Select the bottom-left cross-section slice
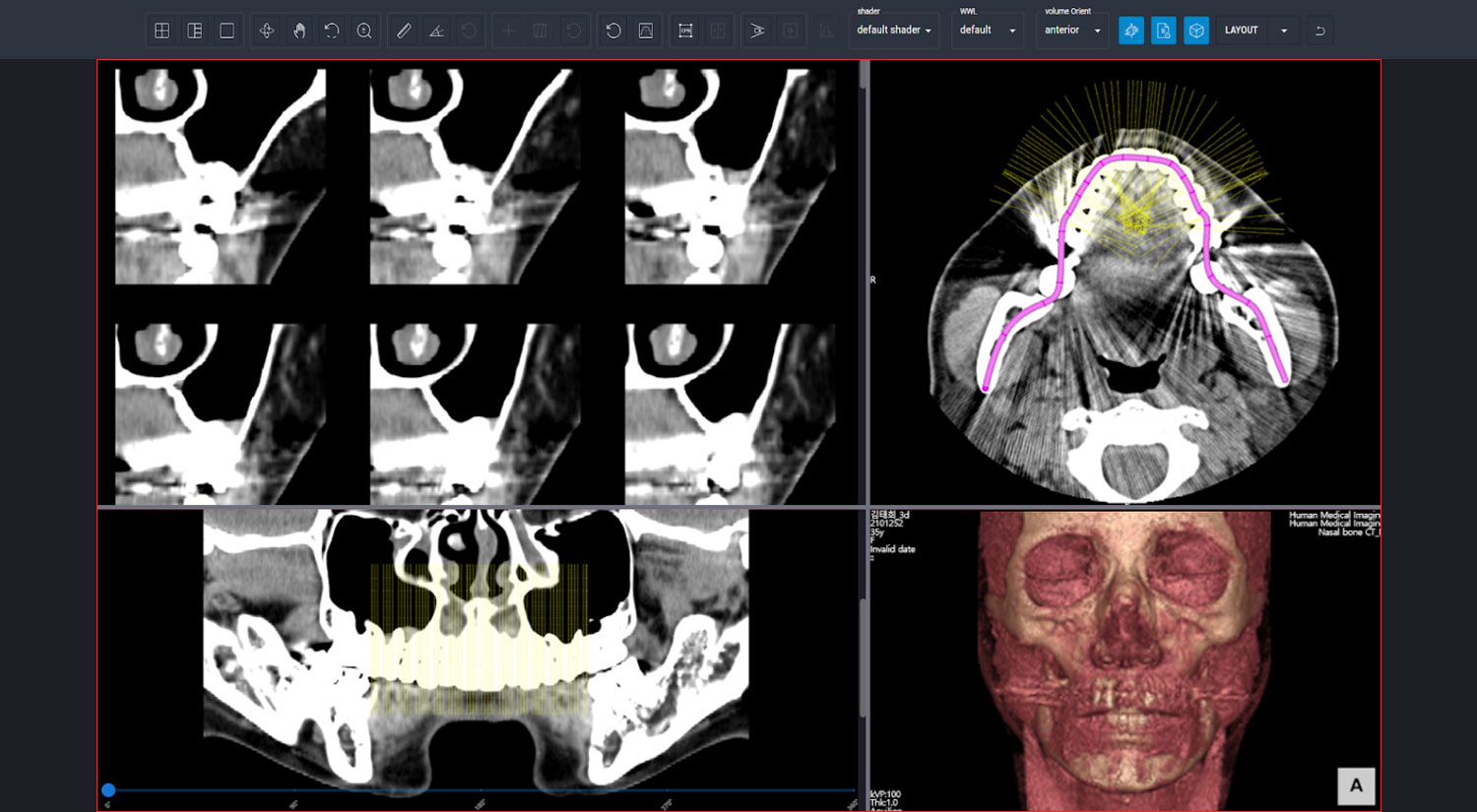Image resolution: width=1477 pixels, height=812 pixels. point(221,413)
